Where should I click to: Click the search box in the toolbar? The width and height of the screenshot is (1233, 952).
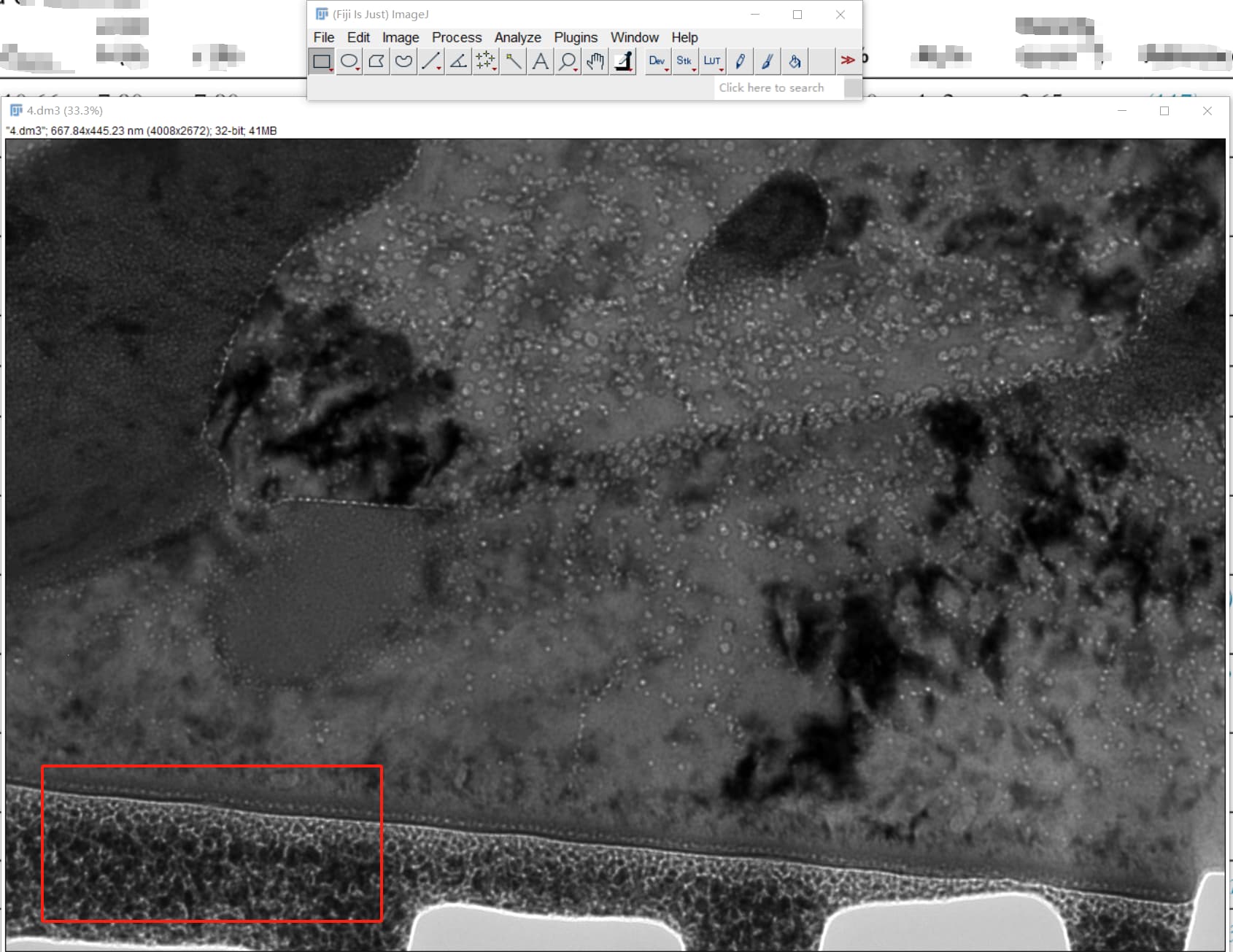(x=773, y=88)
